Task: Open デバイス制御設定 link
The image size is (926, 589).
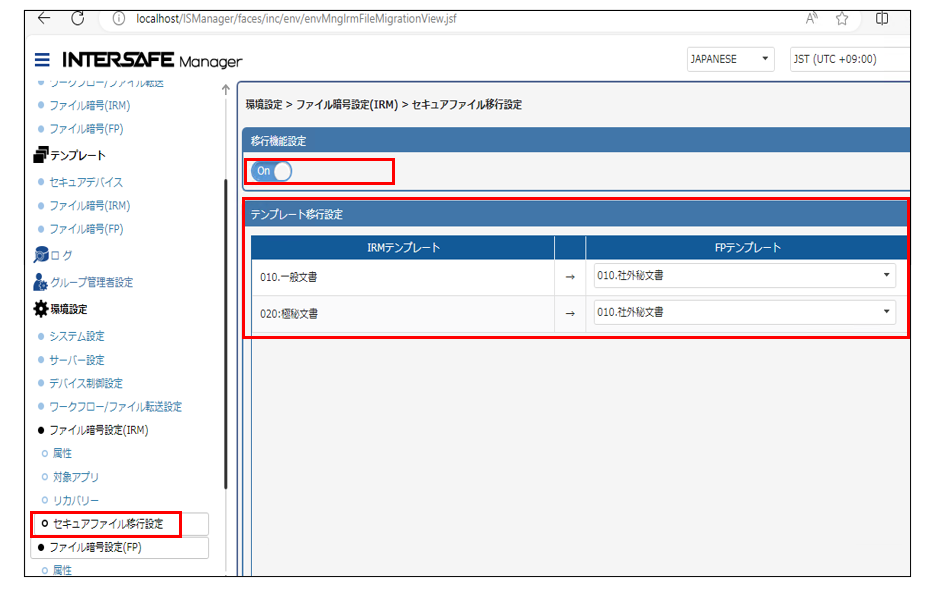Action: [86, 383]
